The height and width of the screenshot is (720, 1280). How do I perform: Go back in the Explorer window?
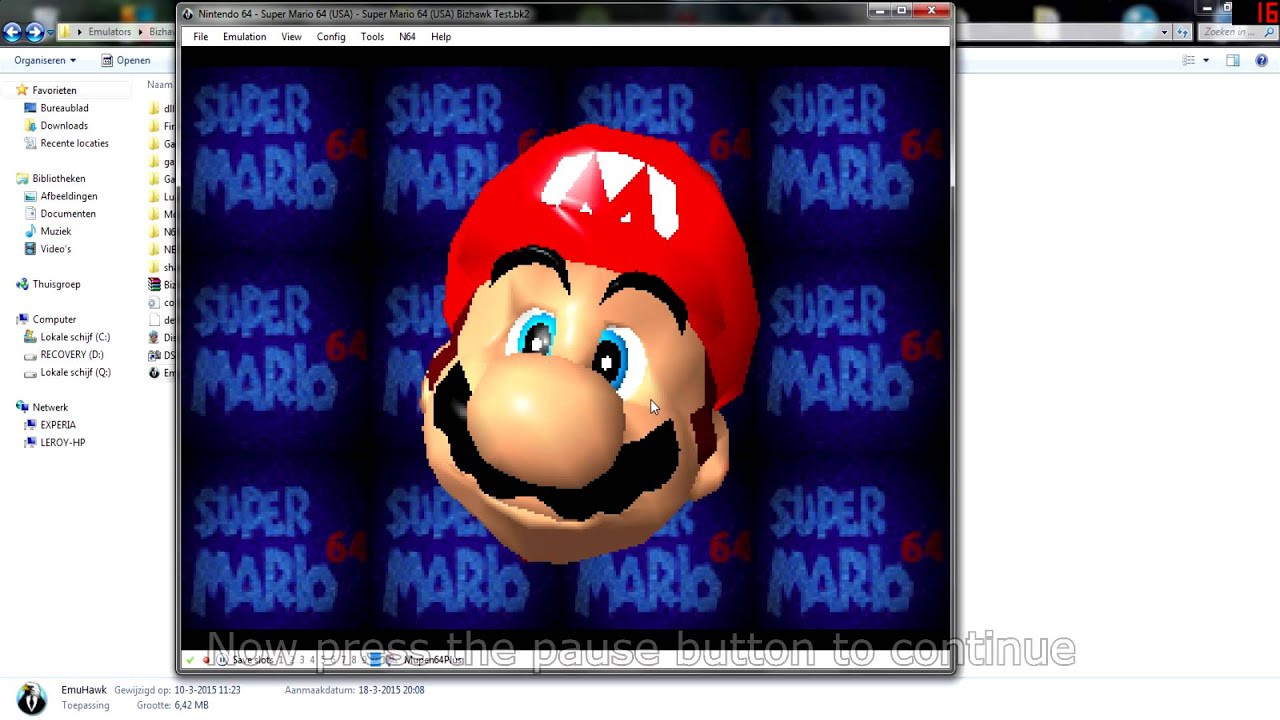pyautogui.click(x=12, y=32)
